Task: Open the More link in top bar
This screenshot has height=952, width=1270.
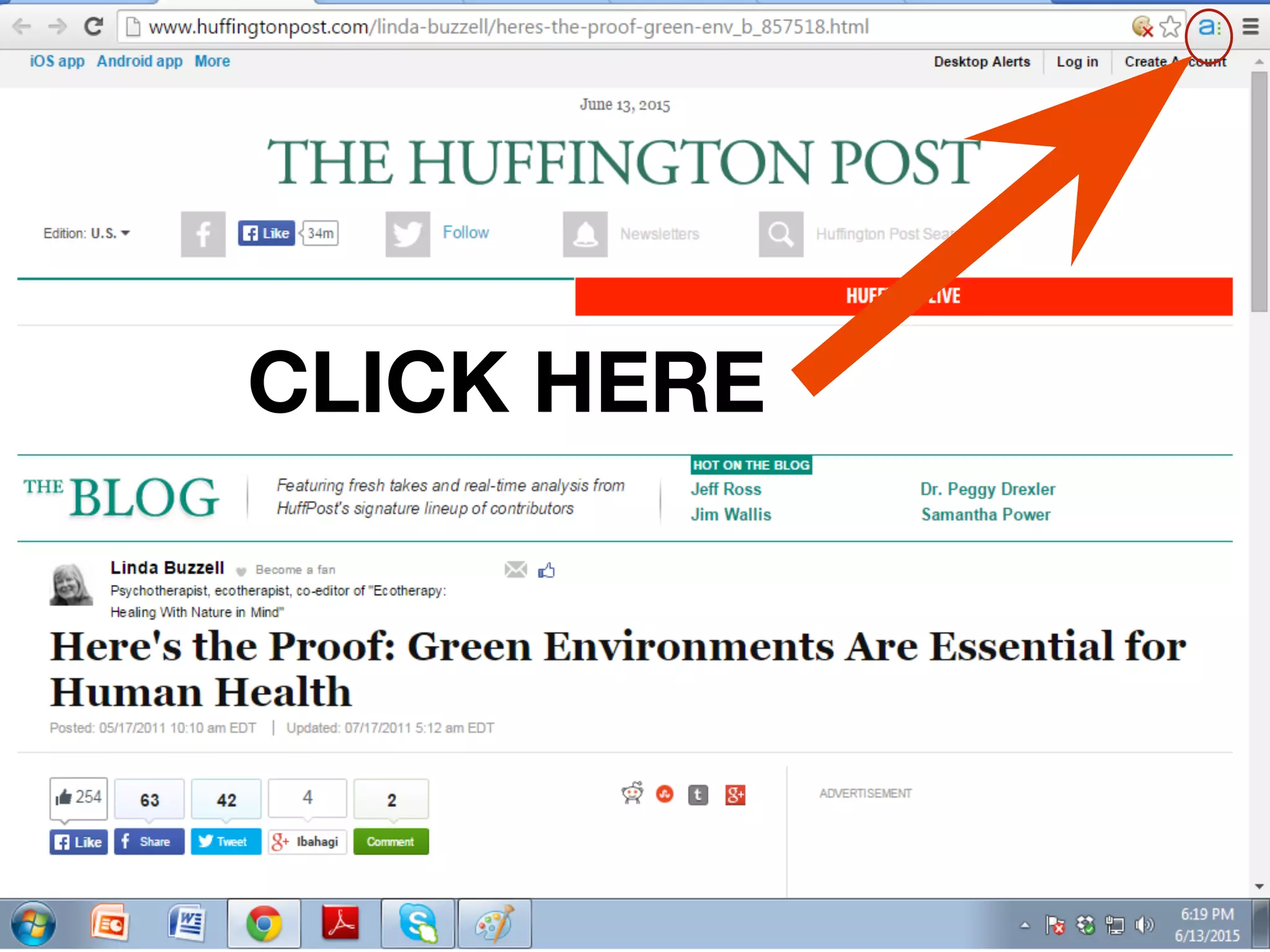Action: coord(212,61)
